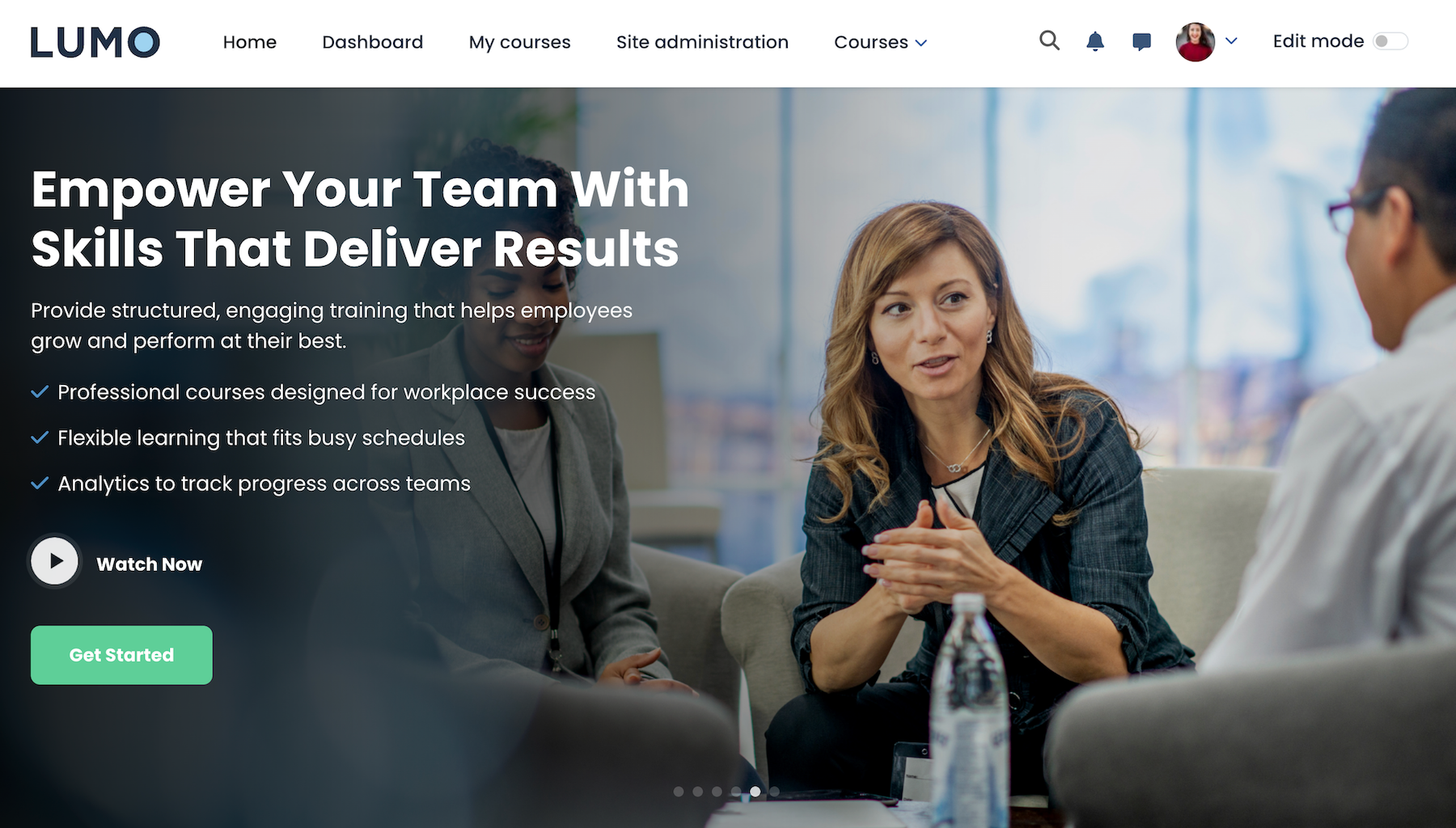This screenshot has width=1456, height=828.
Task: Click the checkmark beside Professional courses
Action: pyautogui.click(x=40, y=392)
